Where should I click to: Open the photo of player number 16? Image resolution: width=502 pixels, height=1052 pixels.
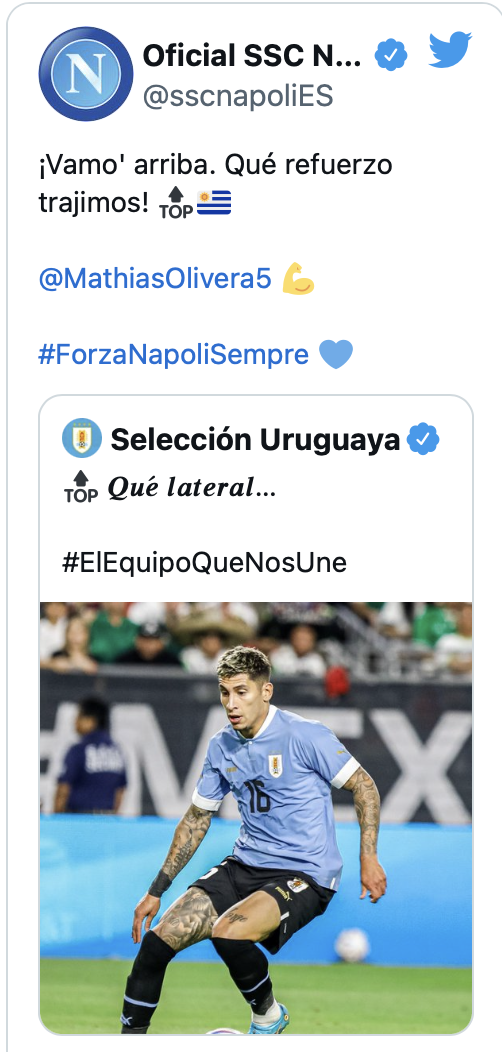(256, 817)
